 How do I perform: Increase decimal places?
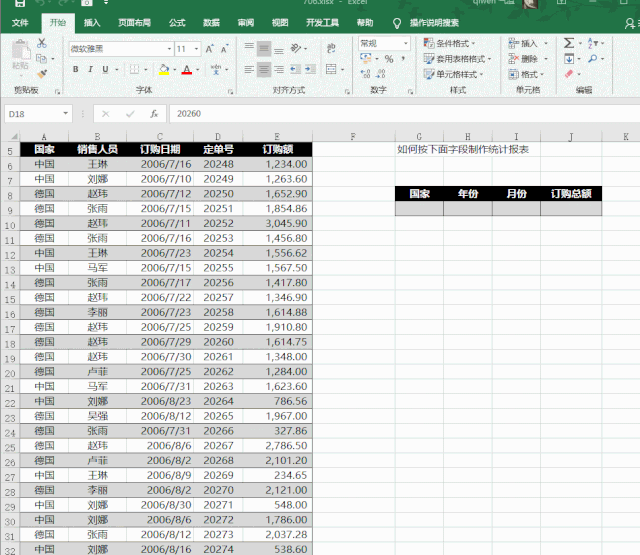pos(365,74)
